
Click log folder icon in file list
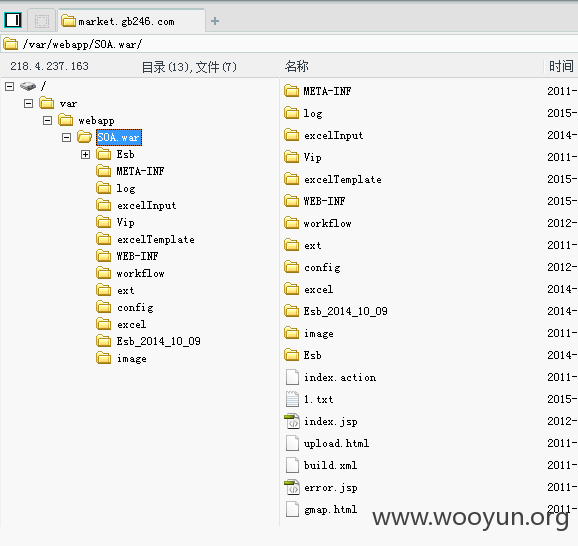292,113
